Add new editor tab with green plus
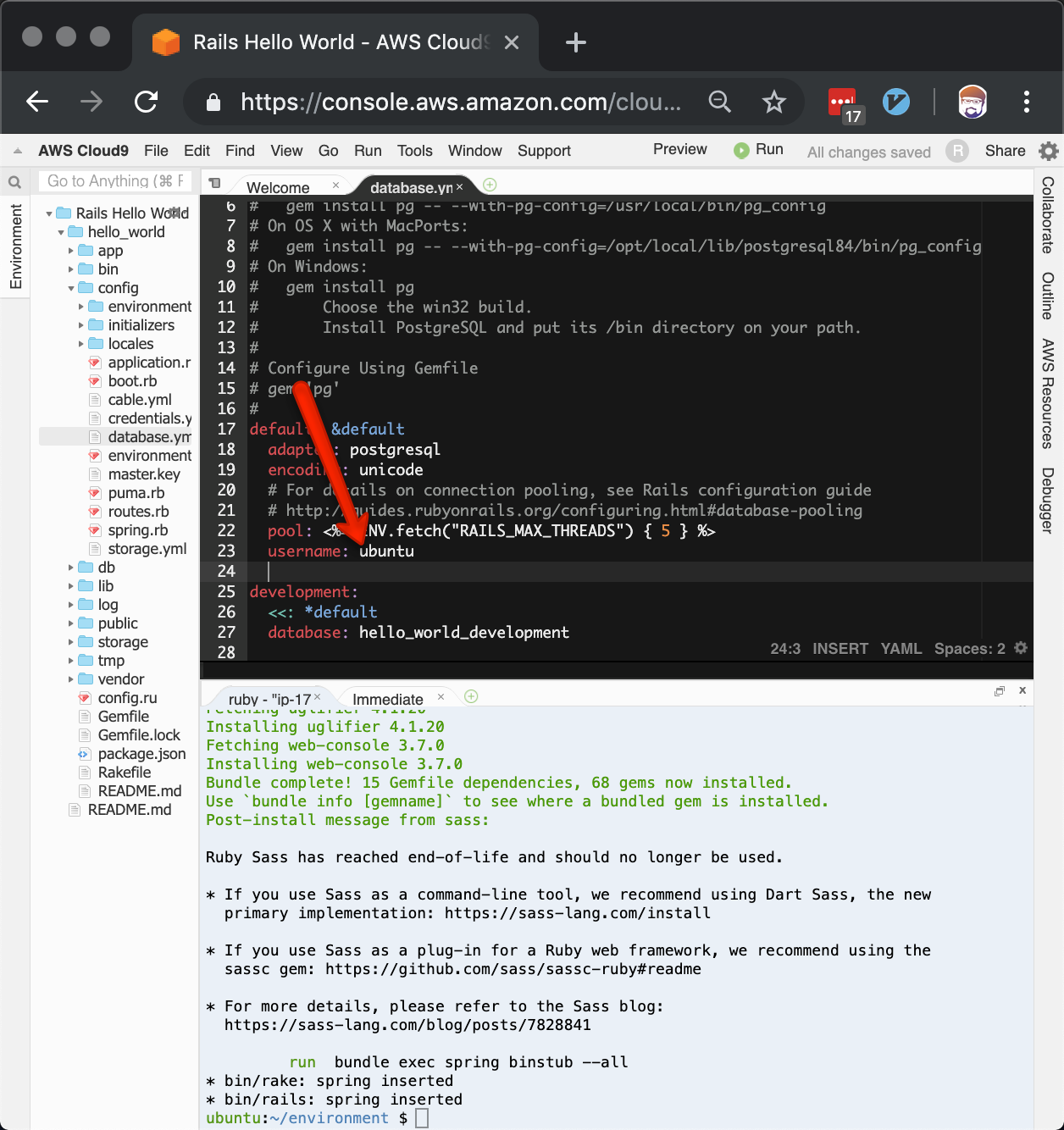Screen dimensions: 1064x1130 pyautogui.click(x=490, y=185)
